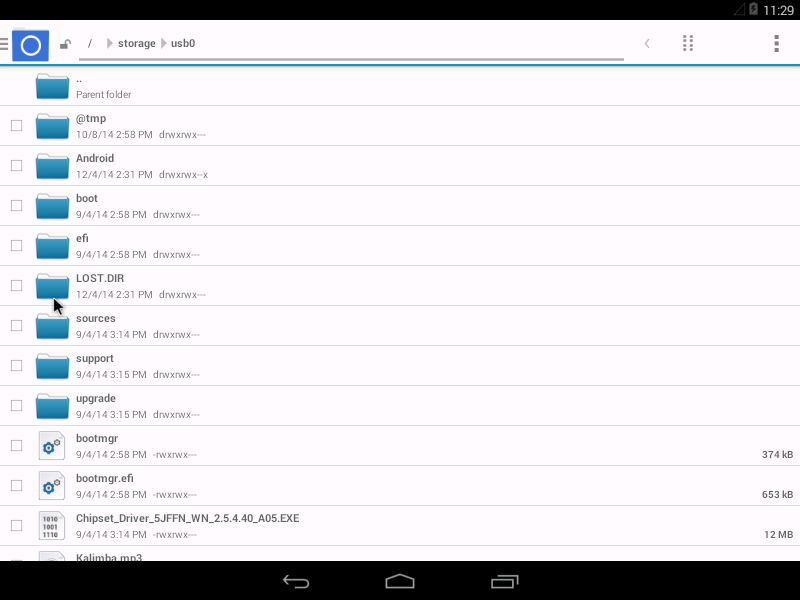Open the hamburger navigation drawer icon
This screenshot has height=600, width=800.
point(4,44)
